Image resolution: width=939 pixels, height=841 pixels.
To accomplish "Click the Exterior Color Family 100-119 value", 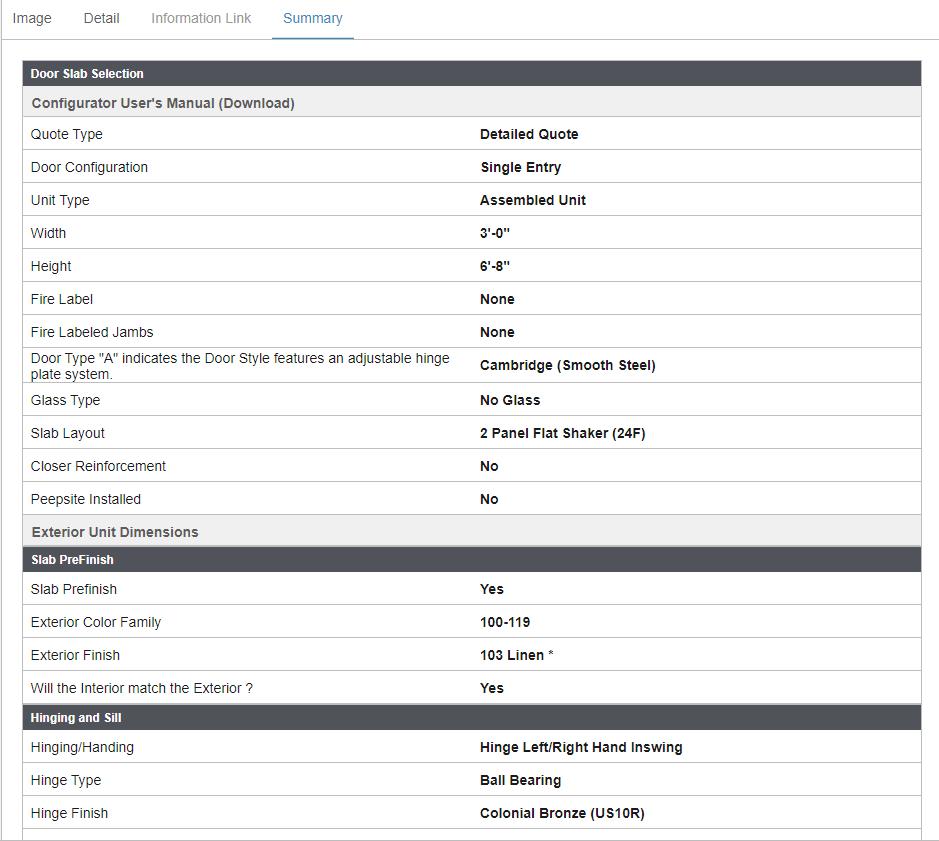I will pos(505,622).
